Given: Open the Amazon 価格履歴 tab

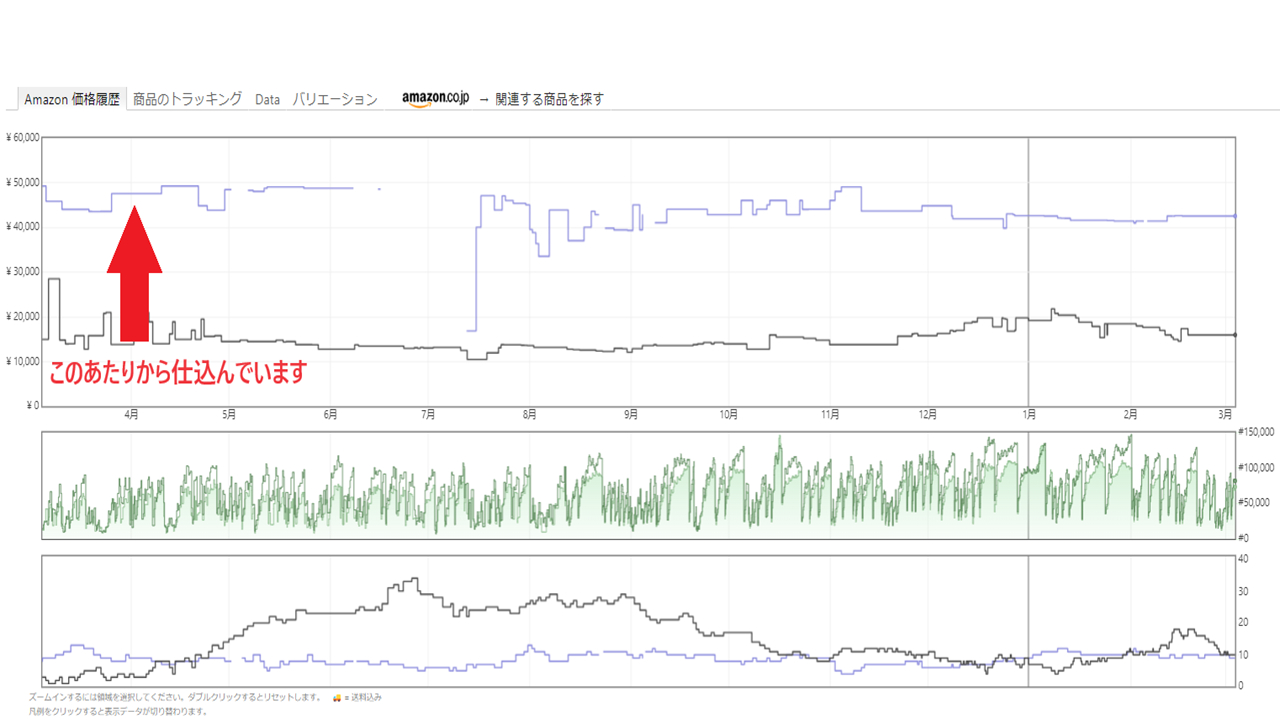Looking at the screenshot, I should tap(72, 99).
